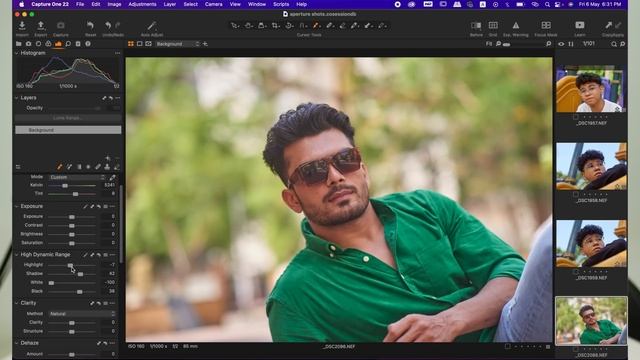Open the Learn panel icon
Image resolution: width=640 pixels, height=360 pixels.
tap(580, 26)
